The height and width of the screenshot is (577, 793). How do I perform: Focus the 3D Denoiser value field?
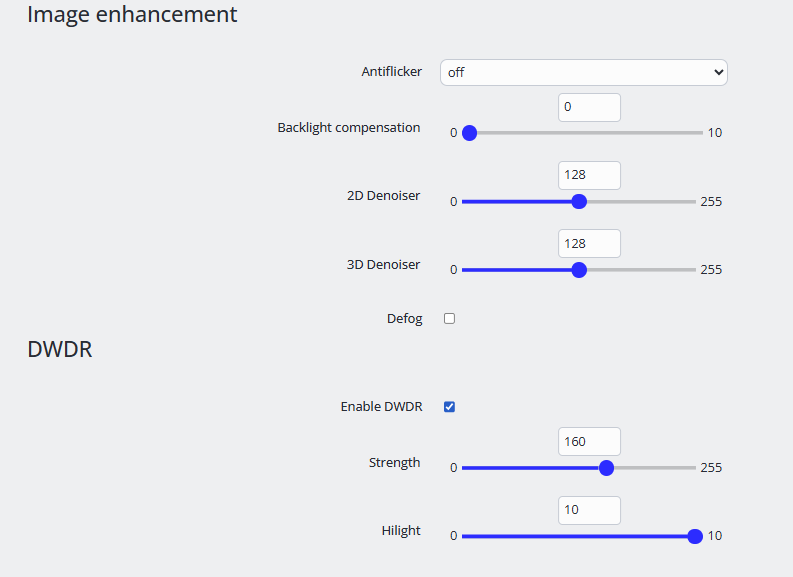pos(589,243)
